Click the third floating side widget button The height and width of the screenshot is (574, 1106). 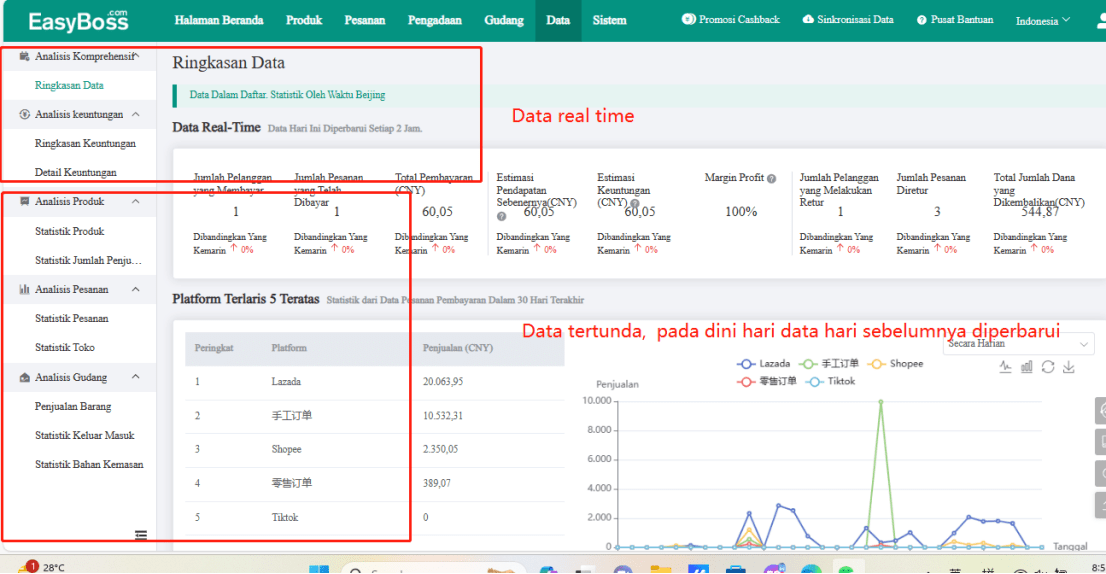1101,473
